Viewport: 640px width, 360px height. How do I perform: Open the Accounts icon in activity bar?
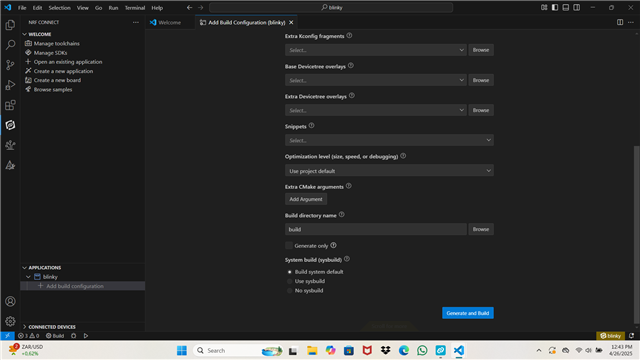(x=10, y=301)
